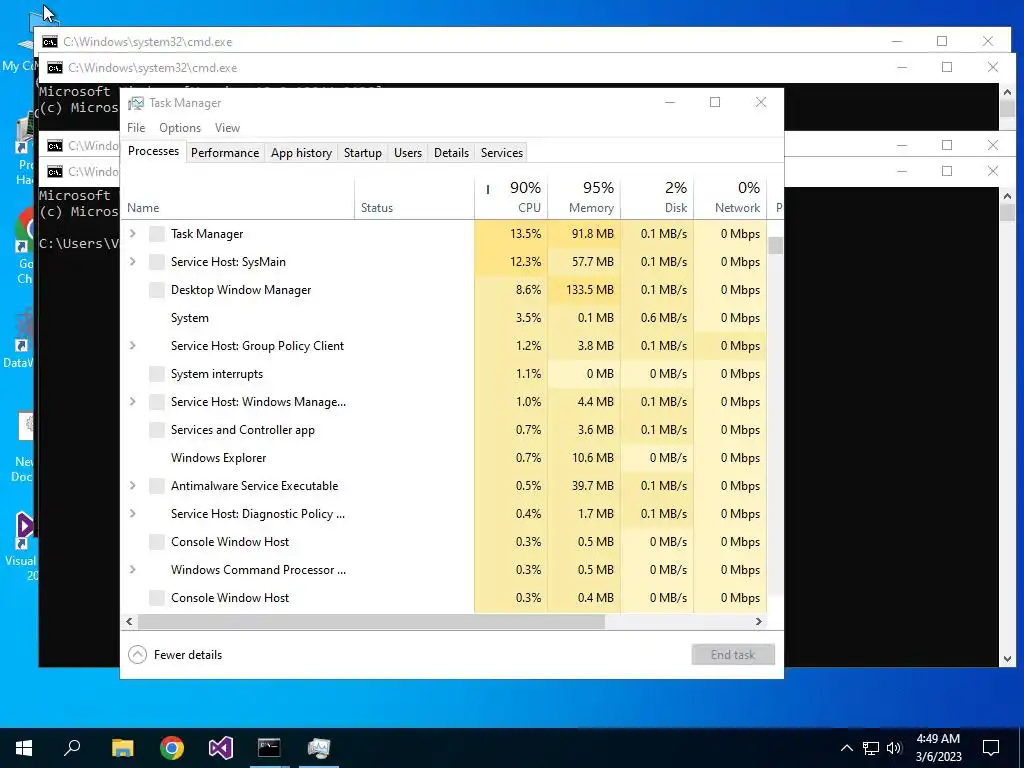Open the volume tray icon
Viewport: 1024px width, 768px height.
tap(895, 748)
